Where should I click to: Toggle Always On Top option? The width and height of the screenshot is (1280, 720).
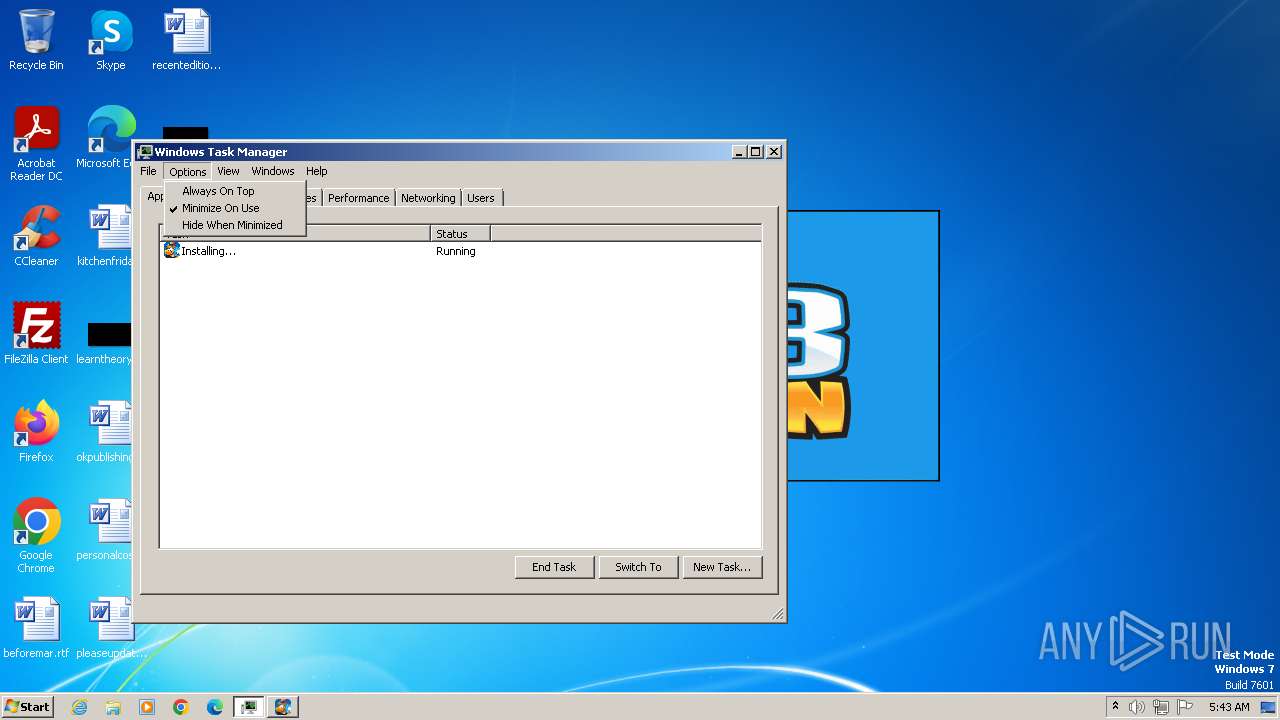(x=235, y=191)
